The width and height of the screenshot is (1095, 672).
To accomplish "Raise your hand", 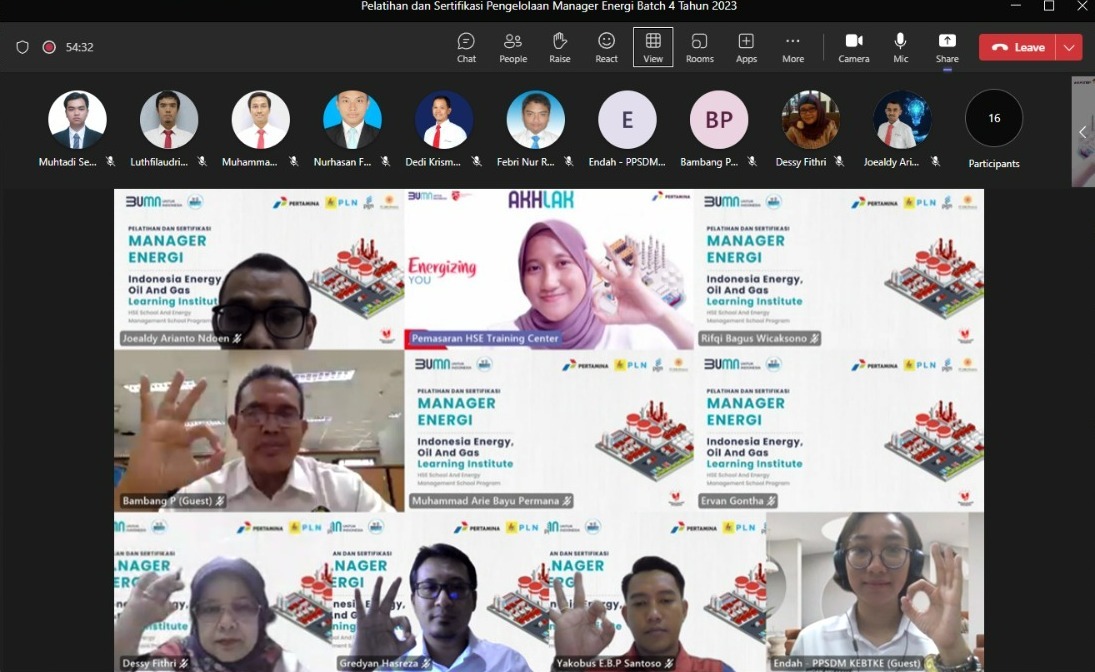I will pyautogui.click(x=559, y=46).
